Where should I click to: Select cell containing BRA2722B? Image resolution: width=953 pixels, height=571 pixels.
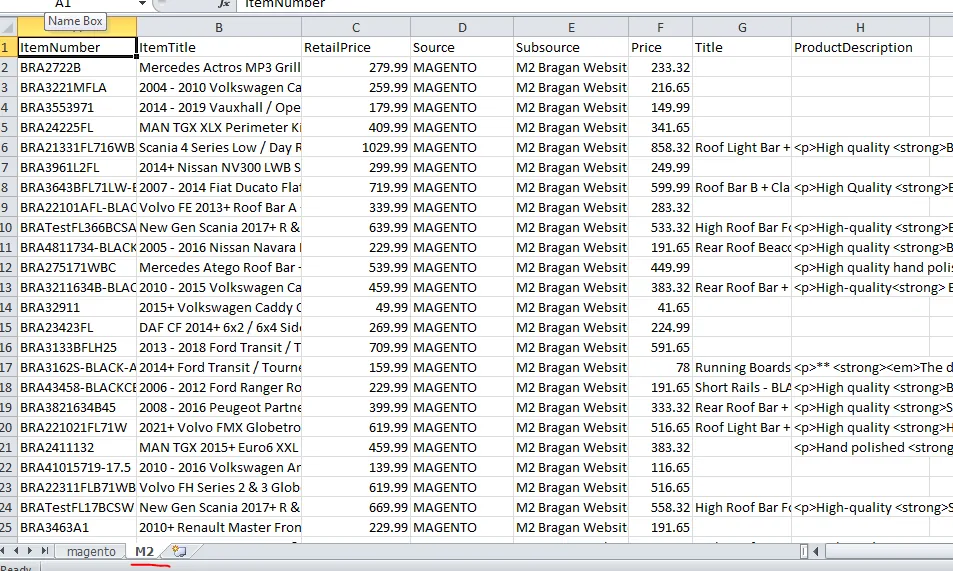pyautogui.click(x=77, y=67)
